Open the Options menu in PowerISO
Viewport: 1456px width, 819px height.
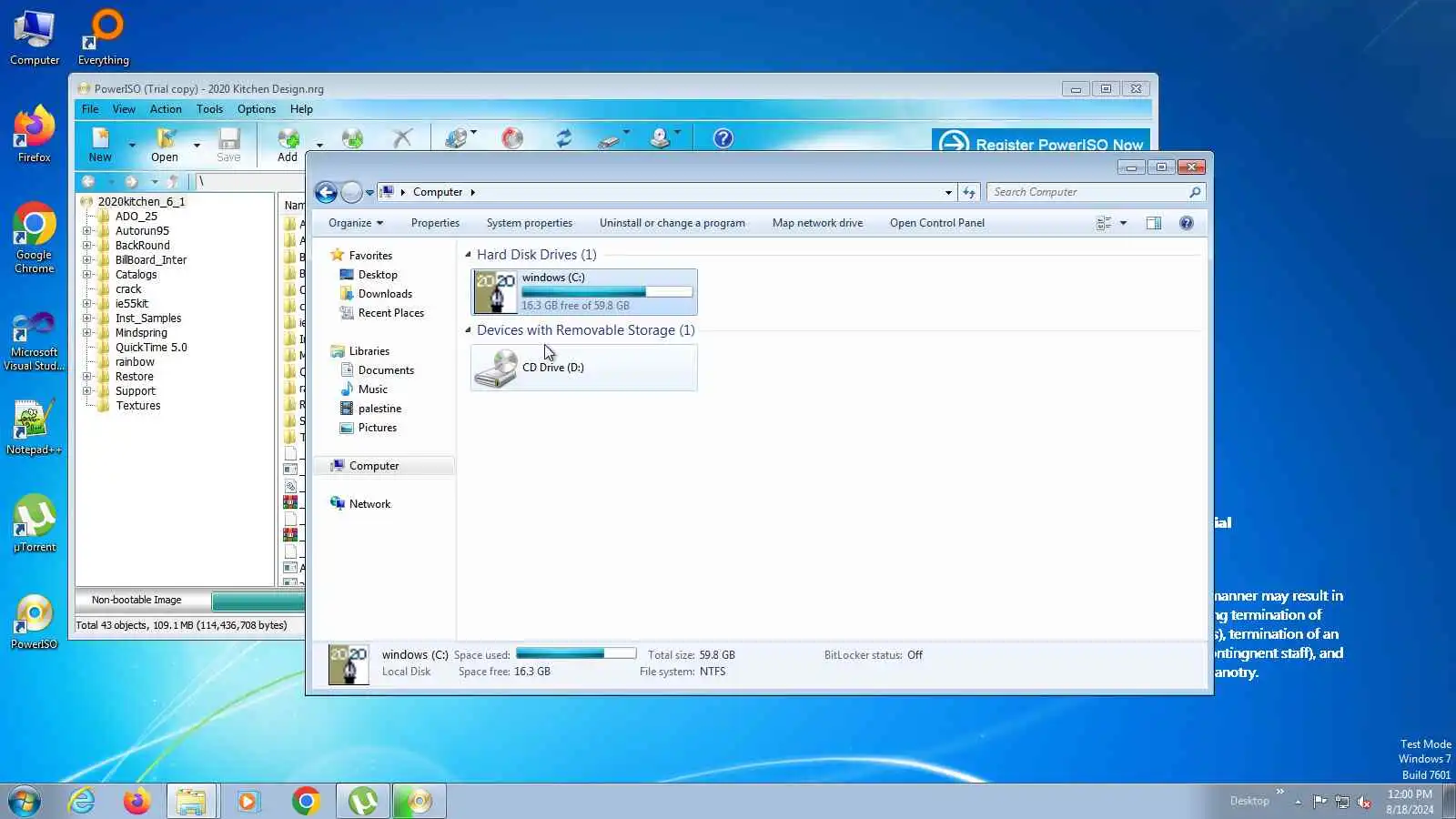pos(257,109)
